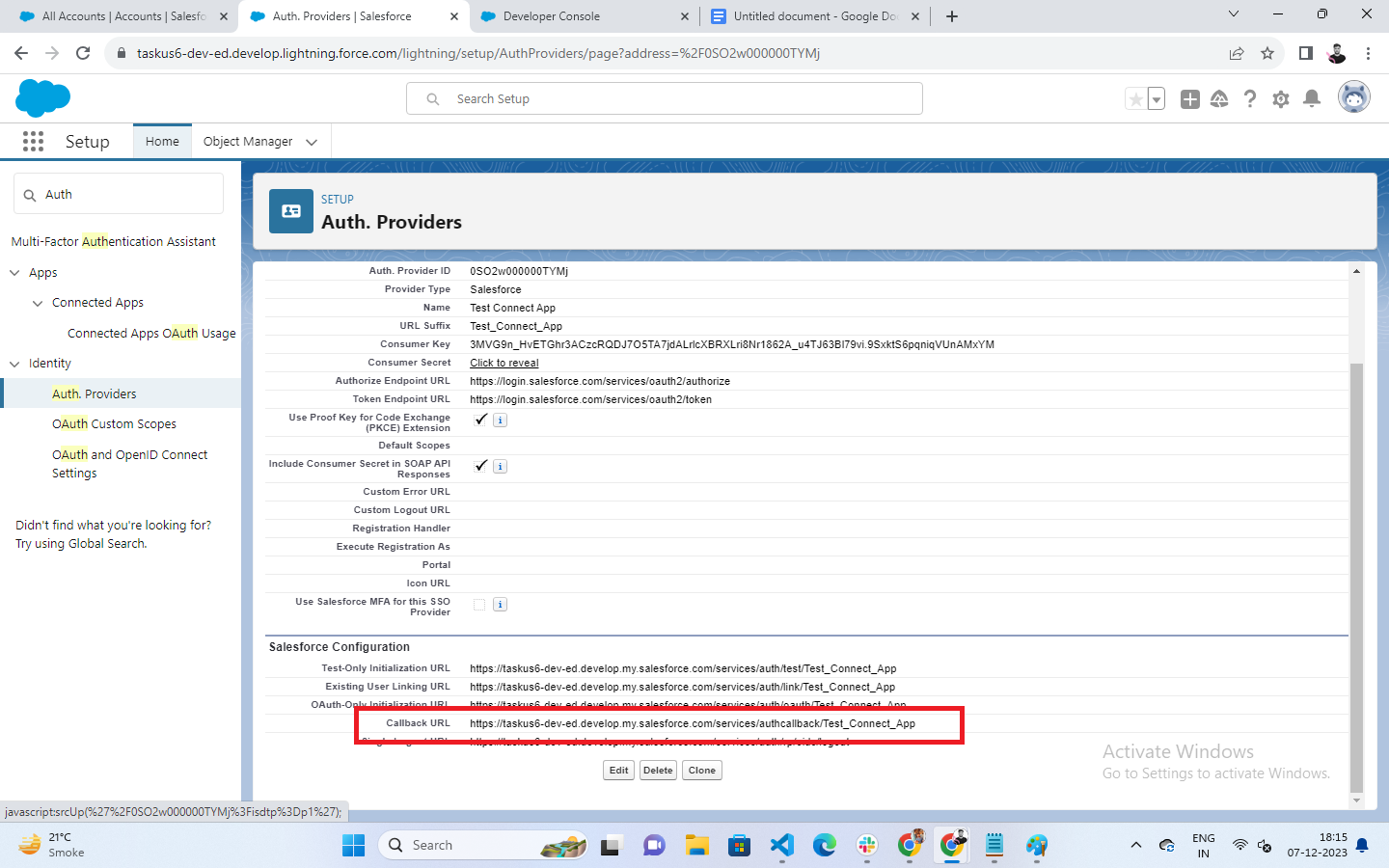Click the scrollbar up arrow

pyautogui.click(x=1356, y=272)
